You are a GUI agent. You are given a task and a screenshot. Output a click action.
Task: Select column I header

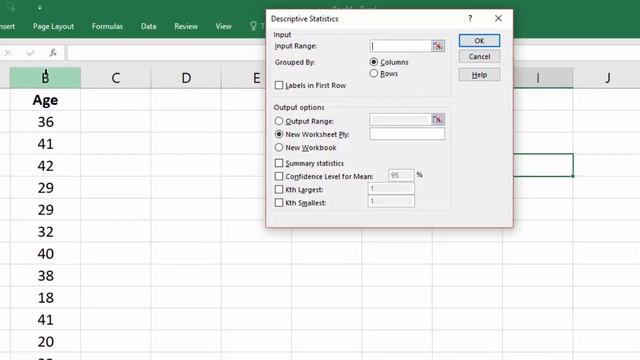point(543,78)
